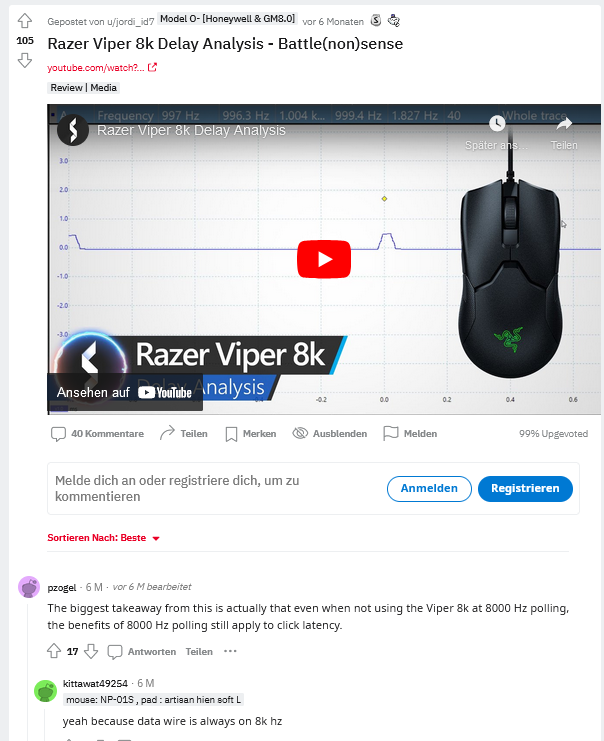Upvote the Razer Viper 8k post
The width and height of the screenshot is (604, 741).
pos(25,21)
